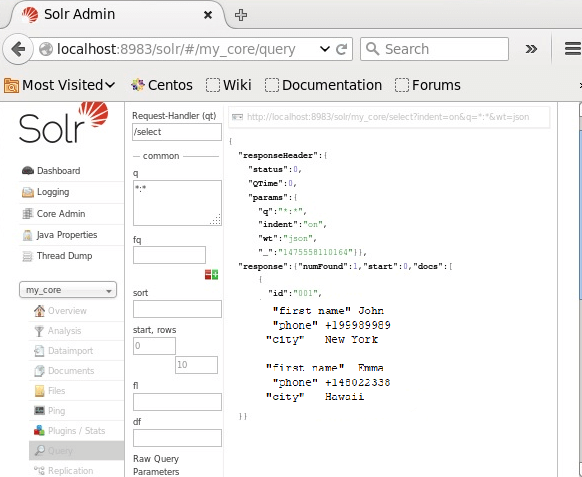Viewport: 582px width, 477px height.
Task: Open the browser hamburger menu
Action: tap(573, 49)
